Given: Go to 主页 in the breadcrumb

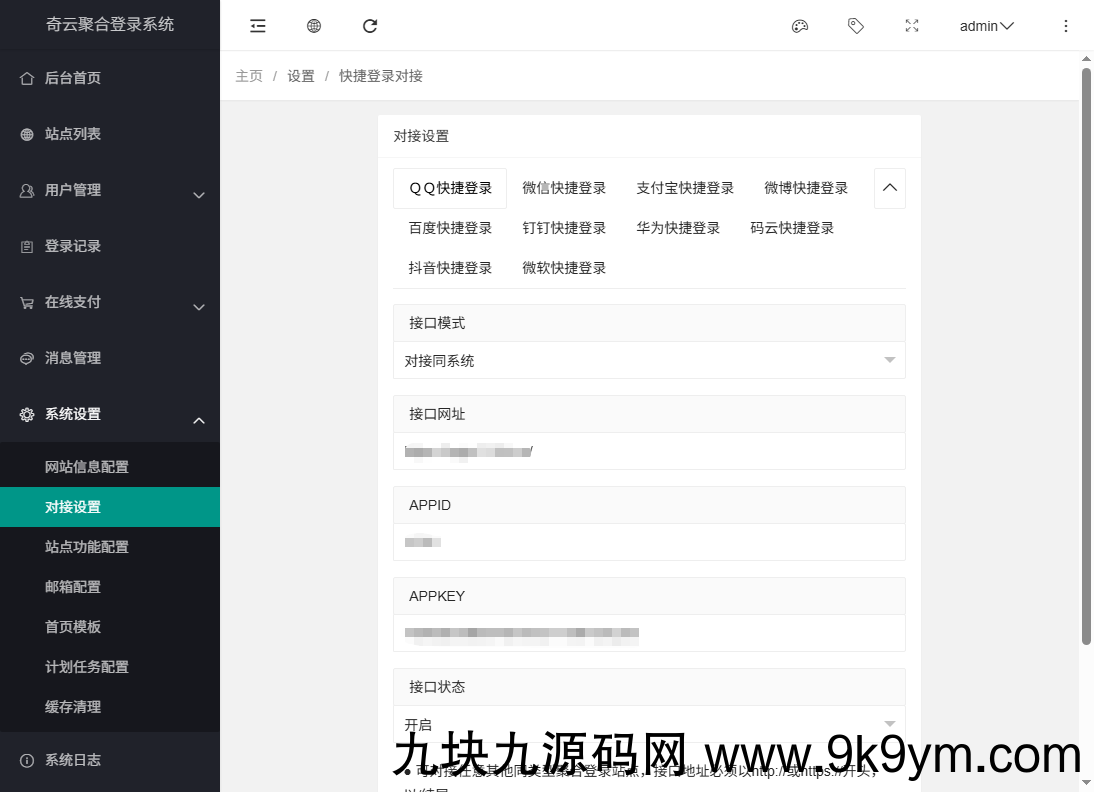Looking at the screenshot, I should click(249, 76).
